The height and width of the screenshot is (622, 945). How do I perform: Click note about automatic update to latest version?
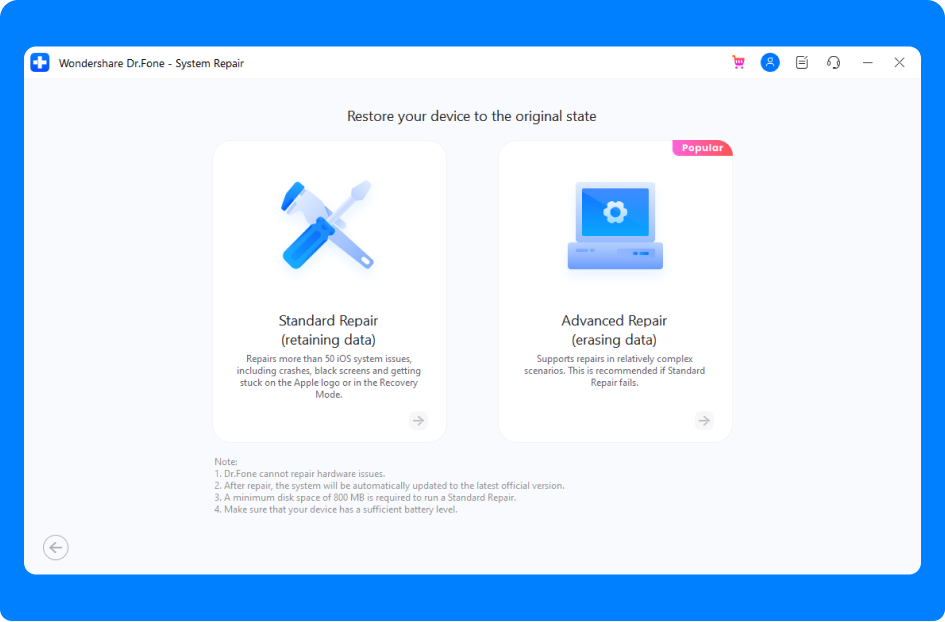(x=389, y=486)
